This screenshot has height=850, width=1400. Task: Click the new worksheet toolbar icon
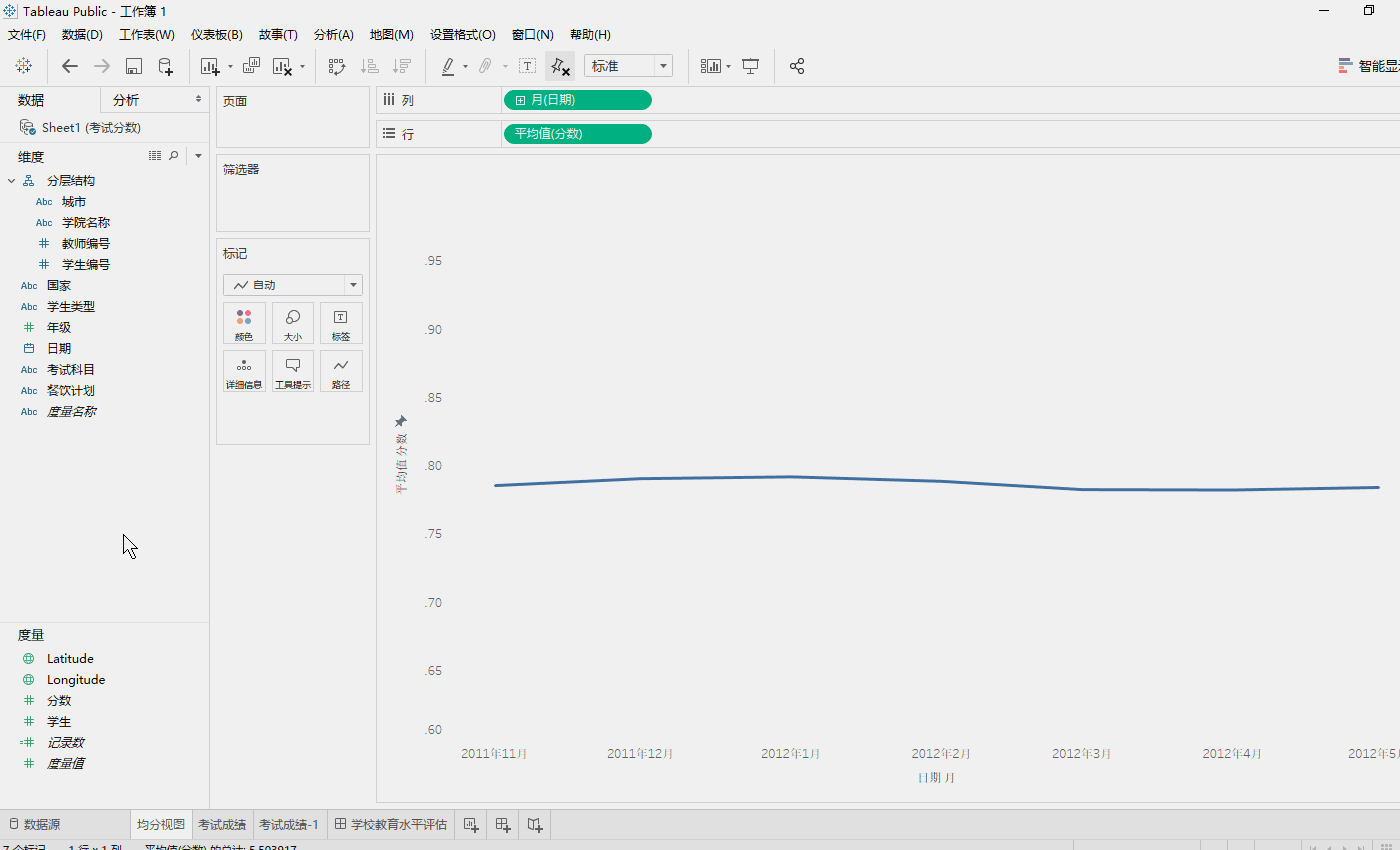[210, 66]
